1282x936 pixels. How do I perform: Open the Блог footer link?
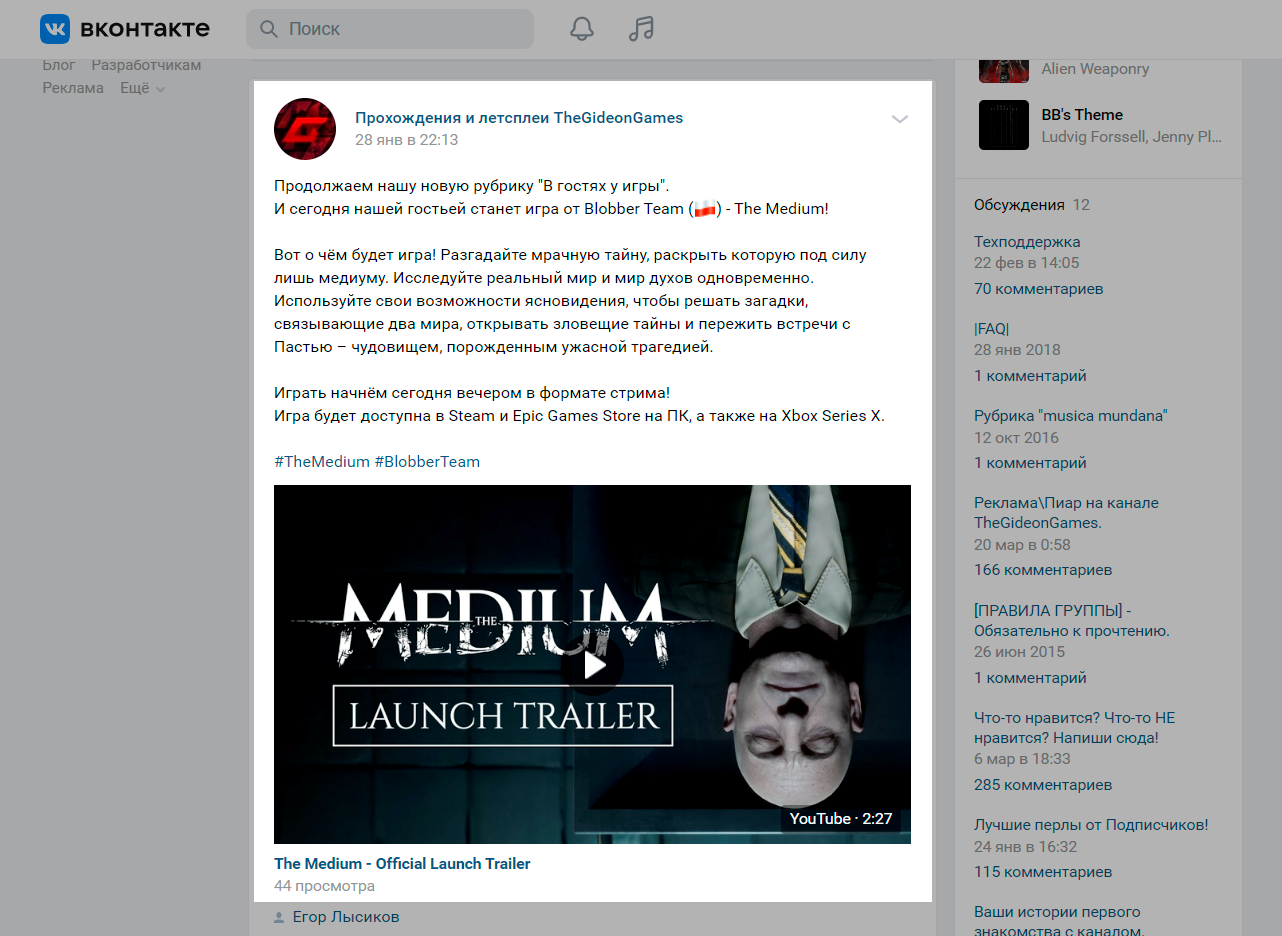point(59,65)
